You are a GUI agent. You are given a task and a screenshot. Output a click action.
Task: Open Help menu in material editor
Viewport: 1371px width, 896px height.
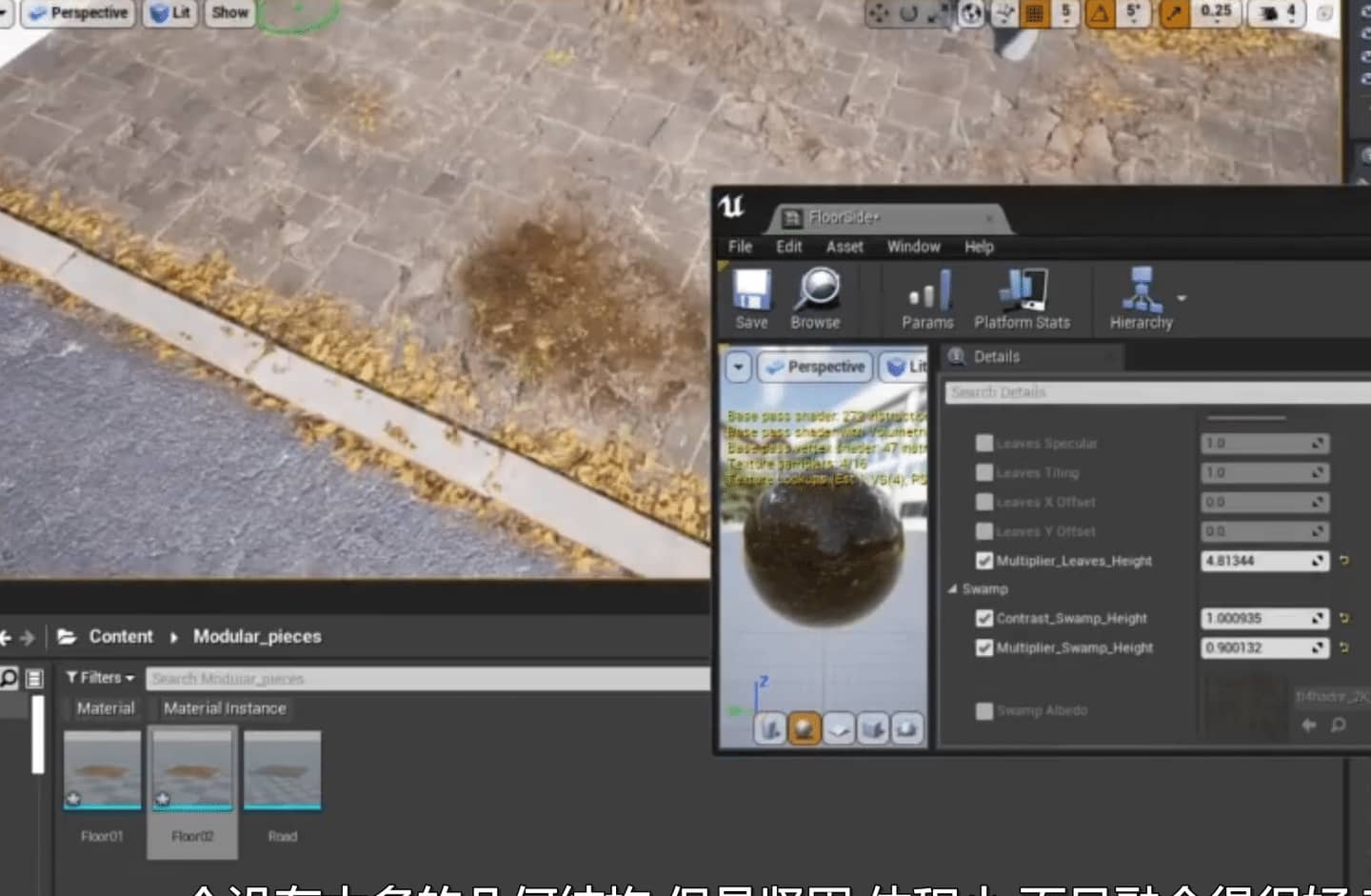pyautogui.click(x=979, y=247)
